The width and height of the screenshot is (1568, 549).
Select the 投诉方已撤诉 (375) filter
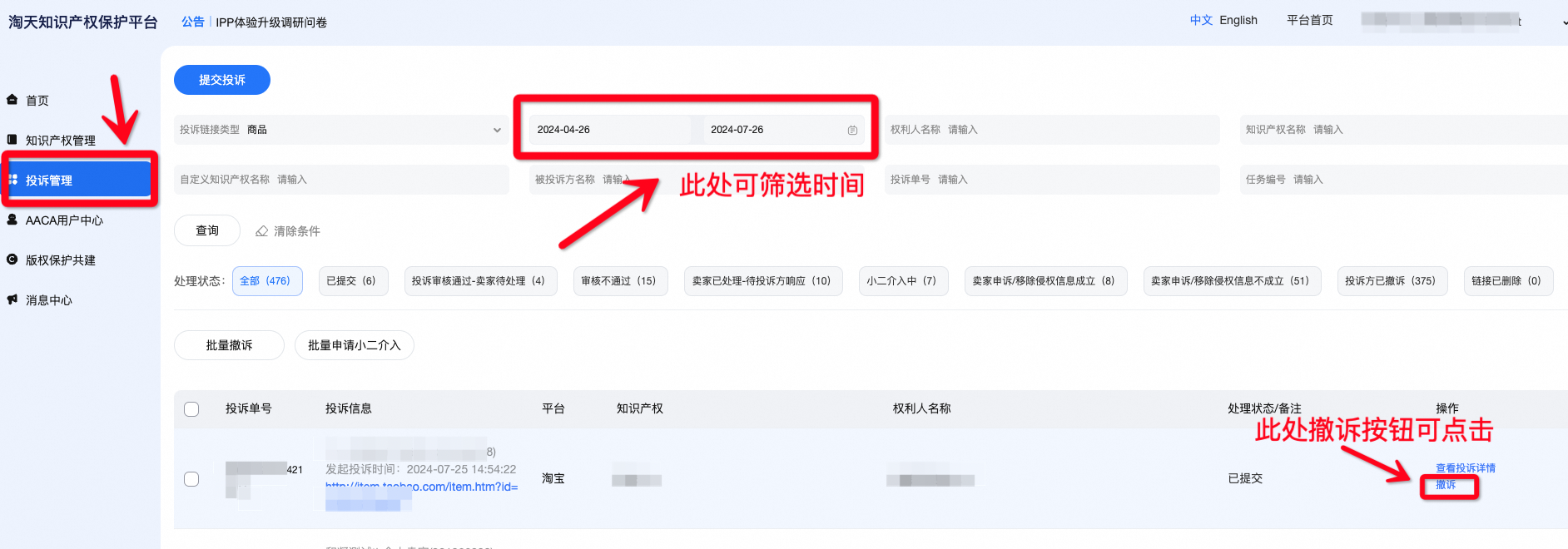[1392, 281]
